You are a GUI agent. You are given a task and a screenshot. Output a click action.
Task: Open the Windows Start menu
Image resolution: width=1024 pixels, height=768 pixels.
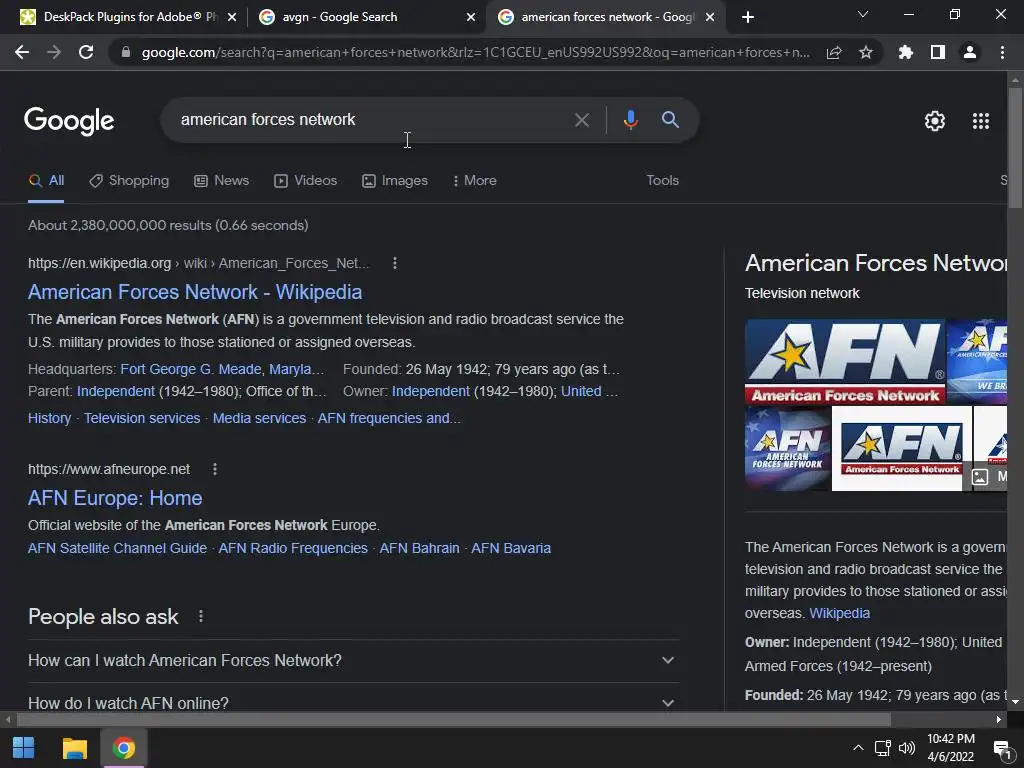click(24, 748)
